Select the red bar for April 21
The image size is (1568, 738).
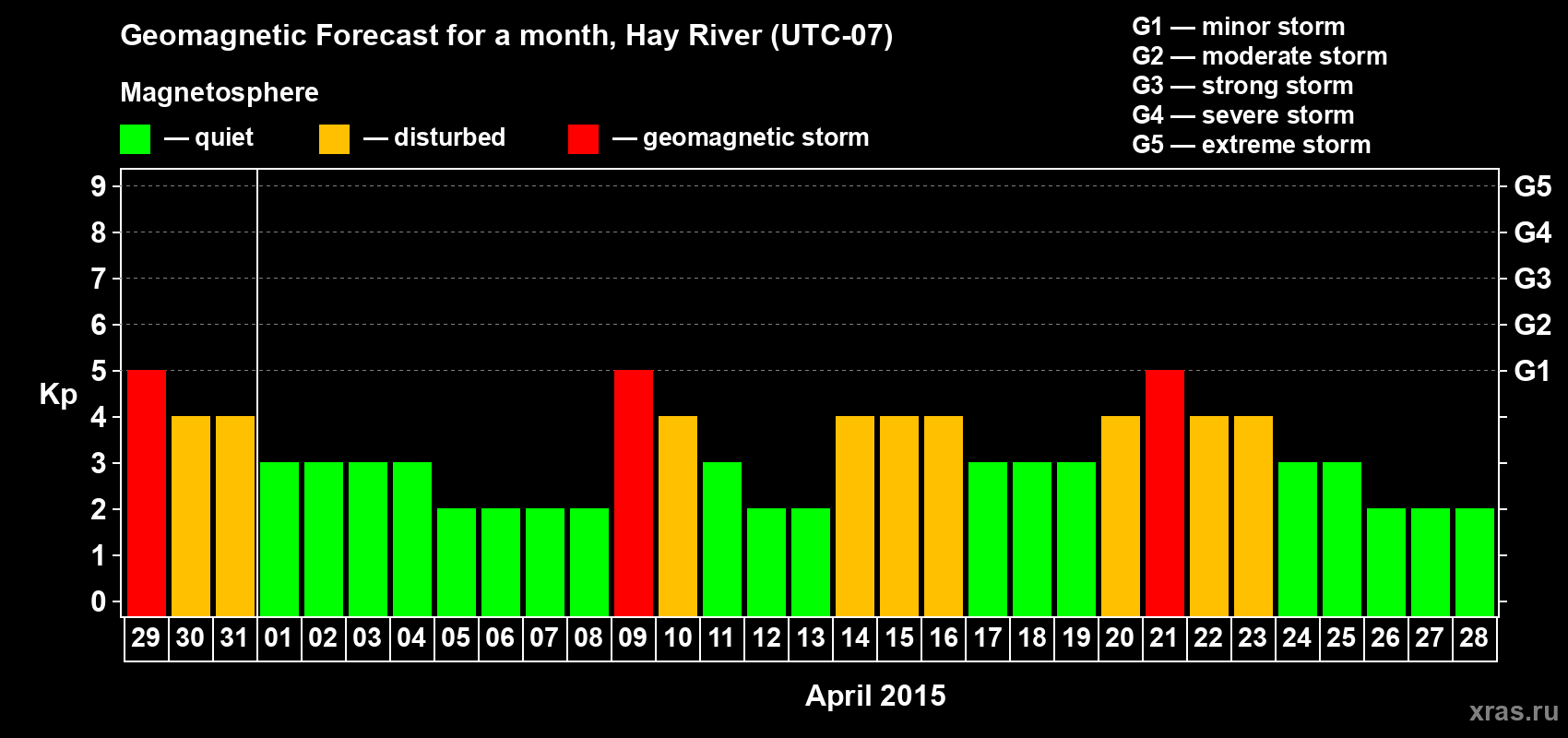pos(1165,493)
